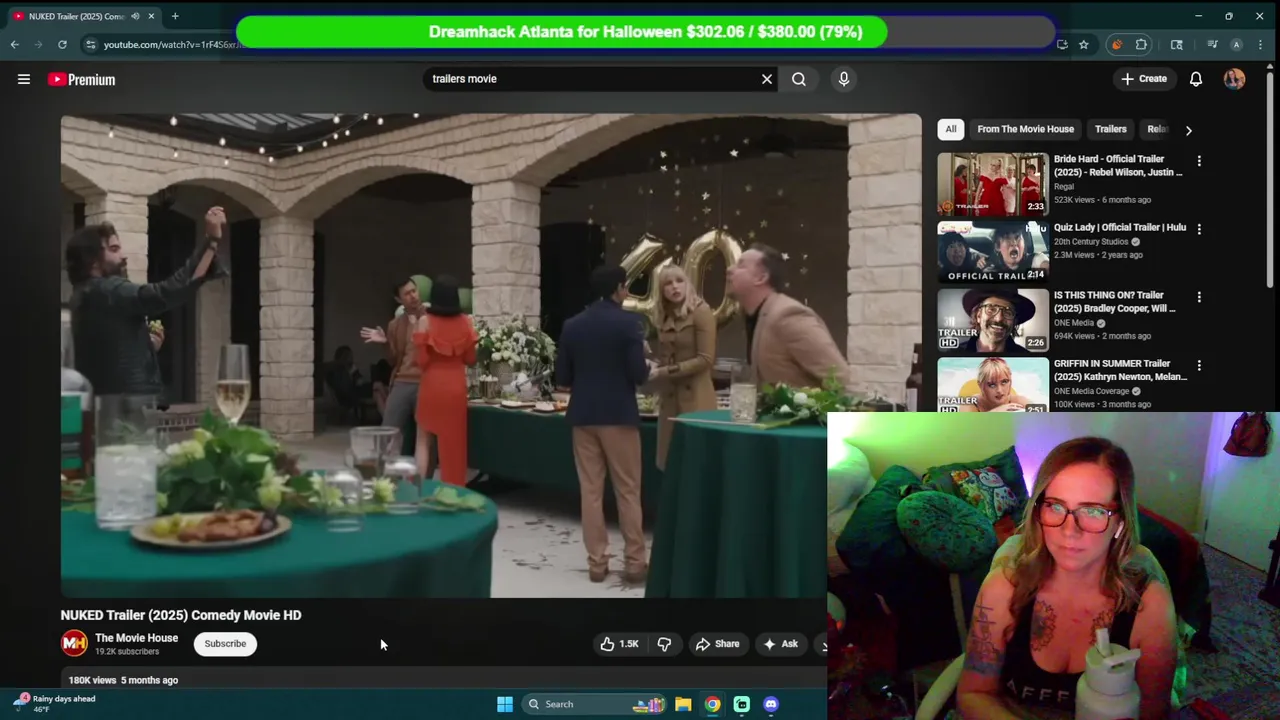Open the Chrome profile avatar button
Image resolution: width=1280 pixels, height=720 pixels.
pos(1236,45)
